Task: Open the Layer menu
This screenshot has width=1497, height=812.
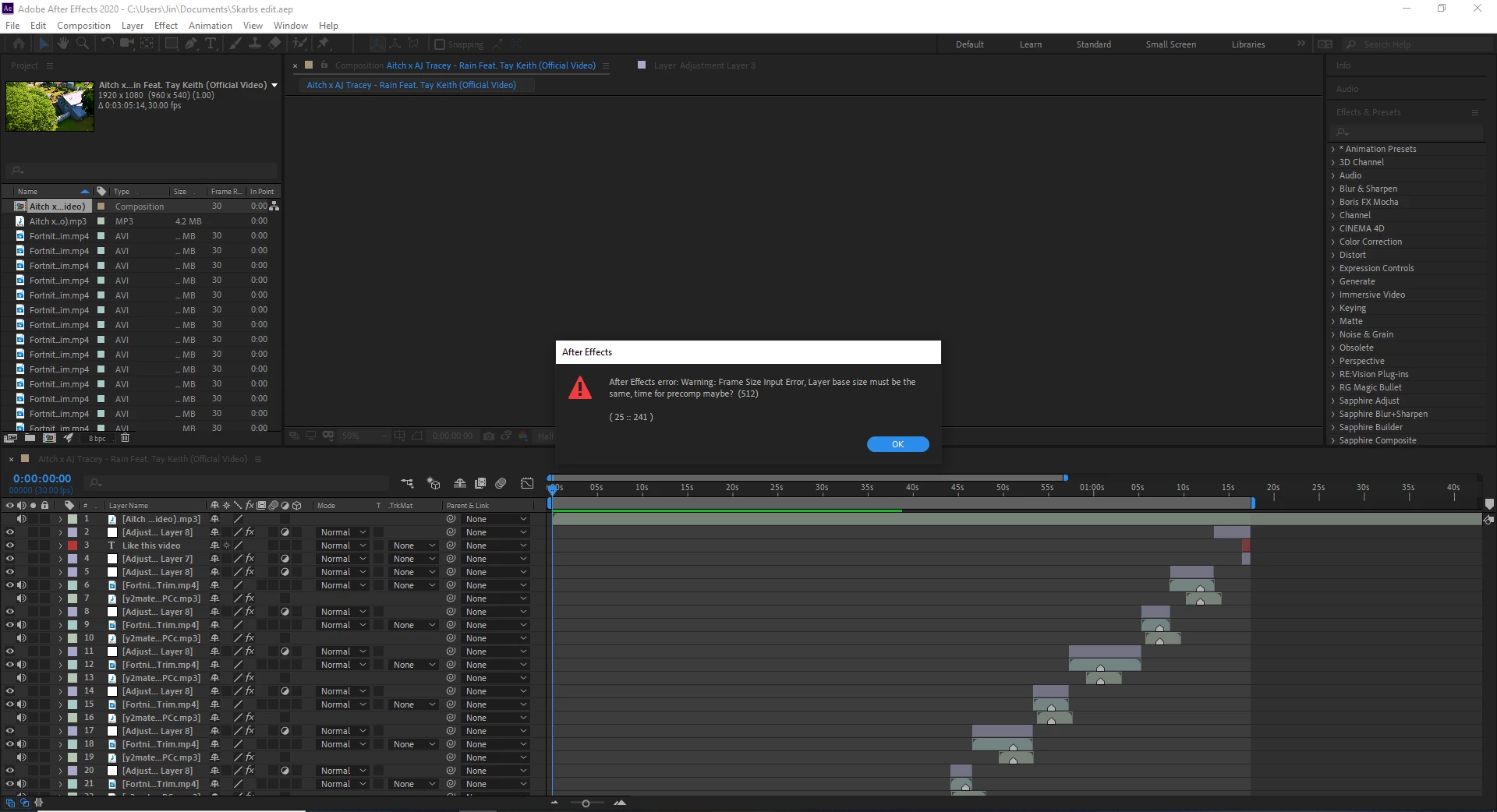Action: [133, 25]
